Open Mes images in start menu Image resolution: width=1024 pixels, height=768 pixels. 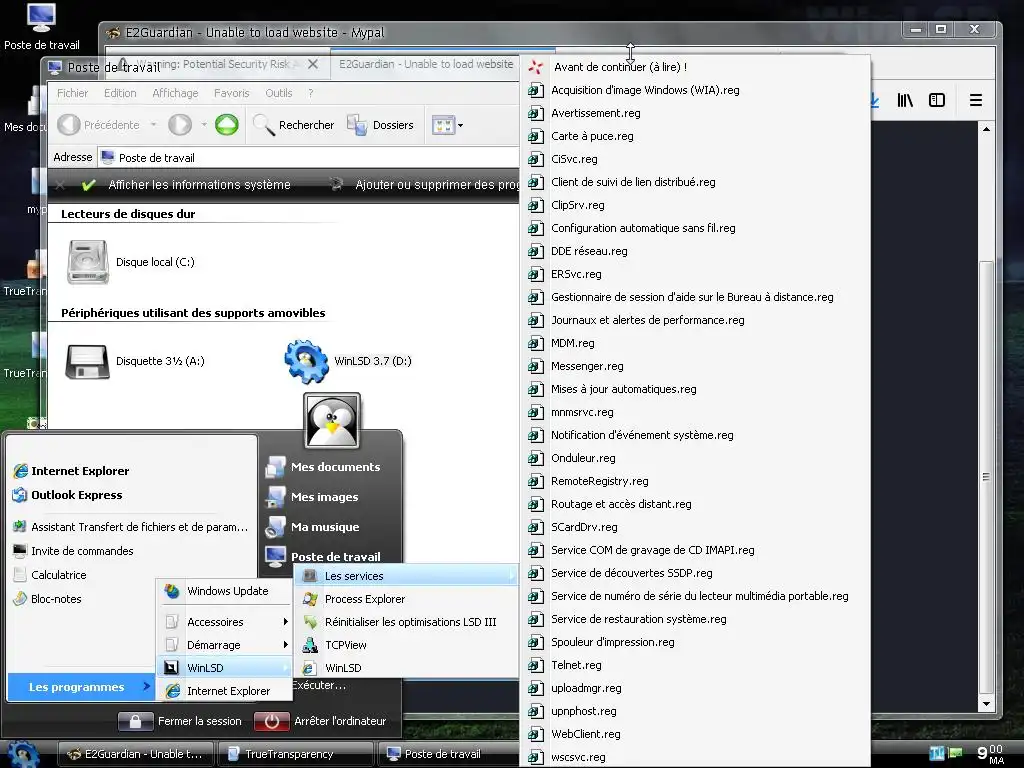(x=313, y=497)
